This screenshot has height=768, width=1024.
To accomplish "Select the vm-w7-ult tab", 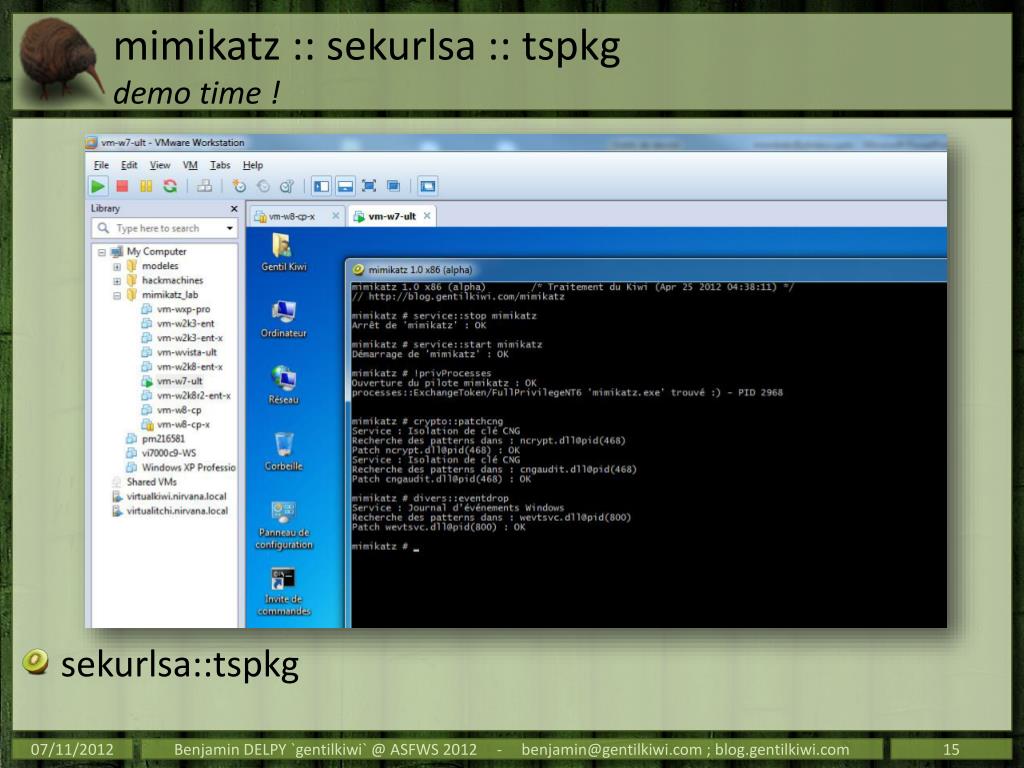I will [392, 216].
